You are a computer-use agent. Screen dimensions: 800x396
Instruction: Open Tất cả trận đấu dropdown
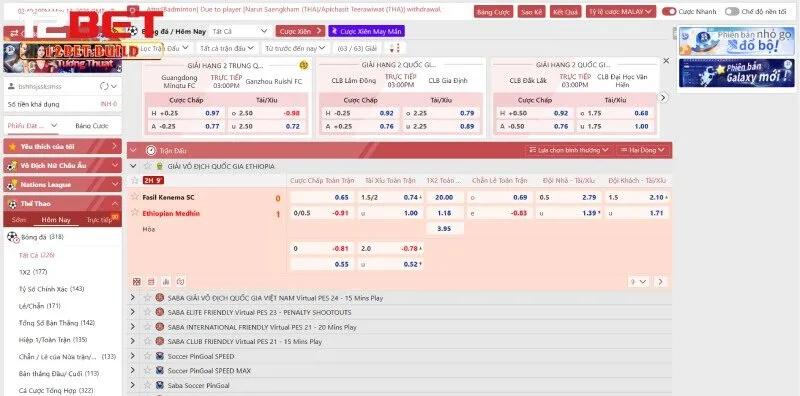click(227, 48)
